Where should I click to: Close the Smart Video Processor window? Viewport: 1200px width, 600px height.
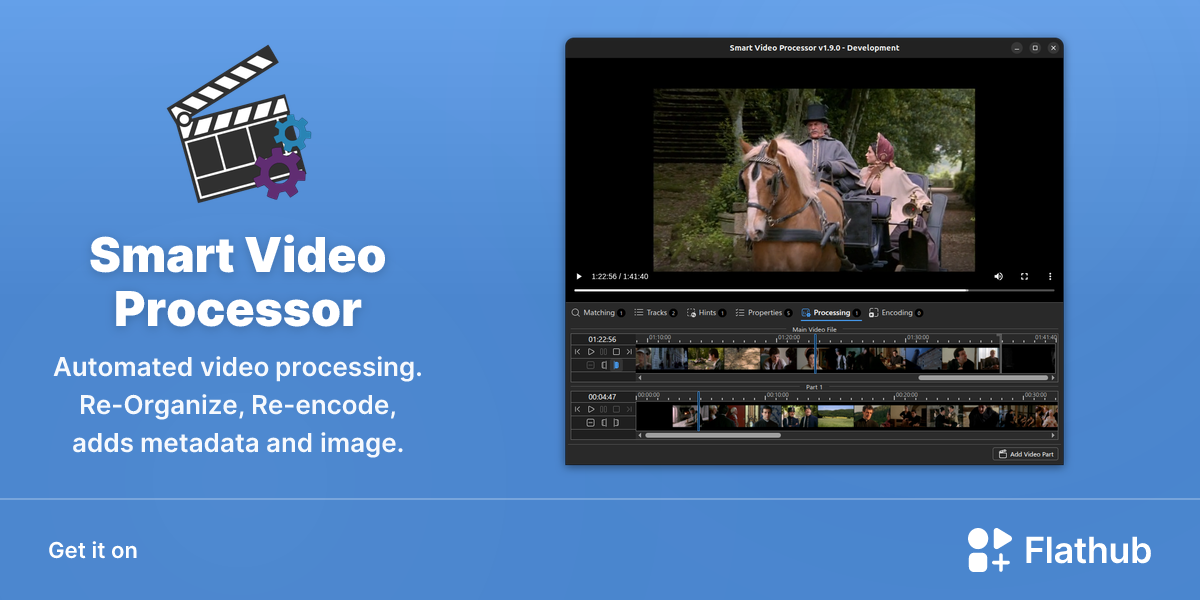click(1053, 47)
